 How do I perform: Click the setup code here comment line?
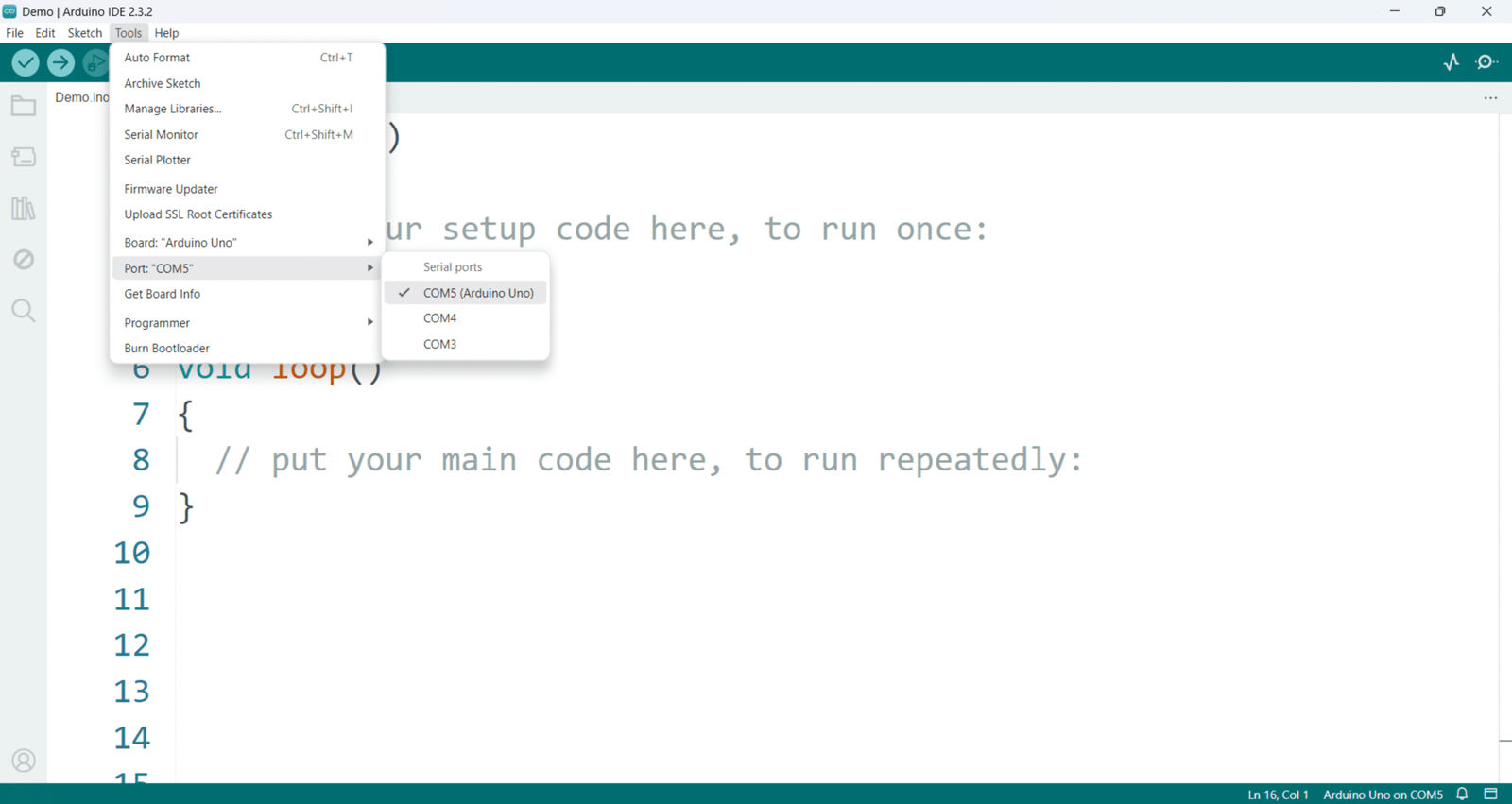[x=687, y=229]
